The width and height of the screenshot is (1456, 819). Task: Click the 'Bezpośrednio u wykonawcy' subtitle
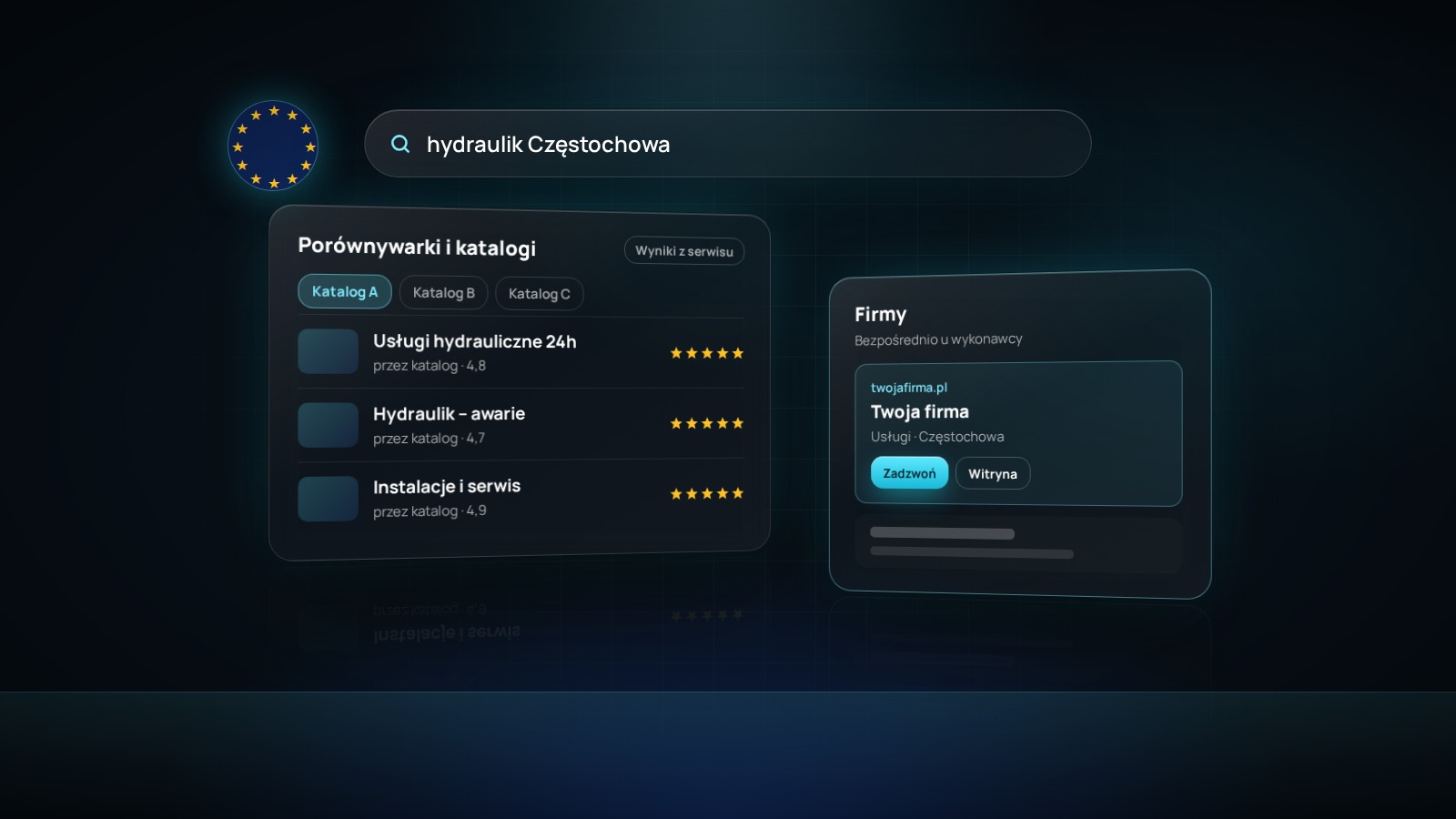click(938, 339)
